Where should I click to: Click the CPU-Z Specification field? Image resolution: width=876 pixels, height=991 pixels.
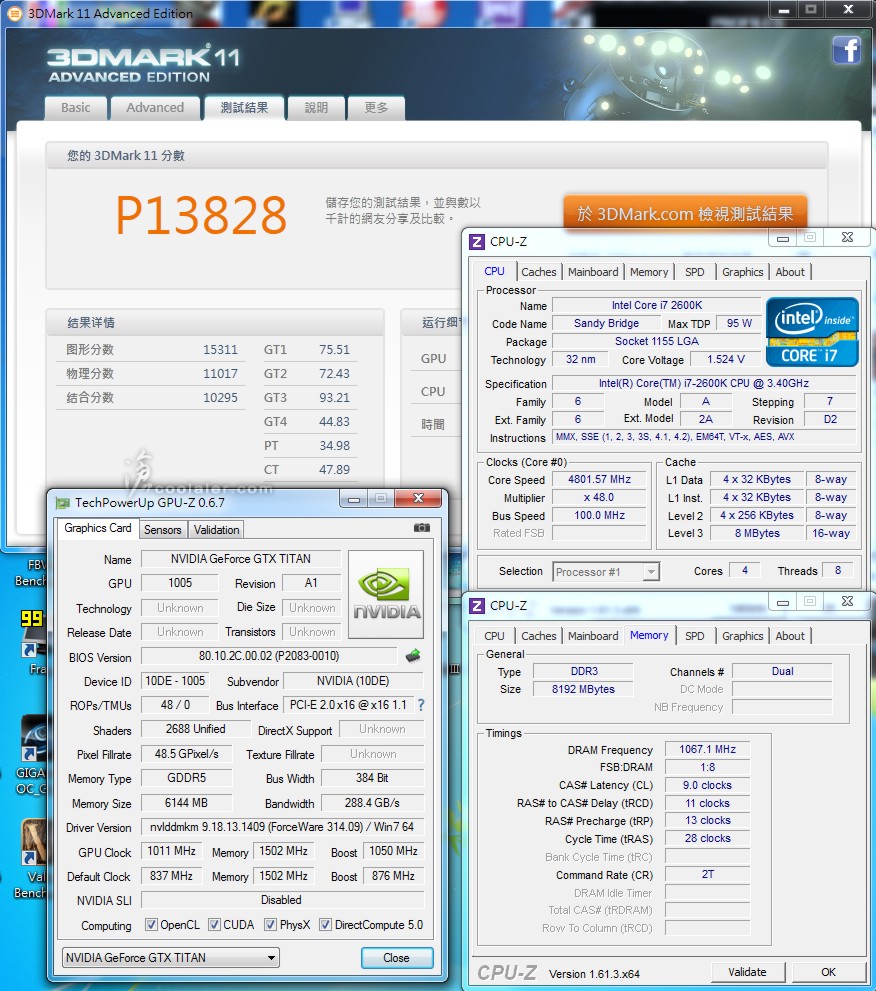(703, 384)
